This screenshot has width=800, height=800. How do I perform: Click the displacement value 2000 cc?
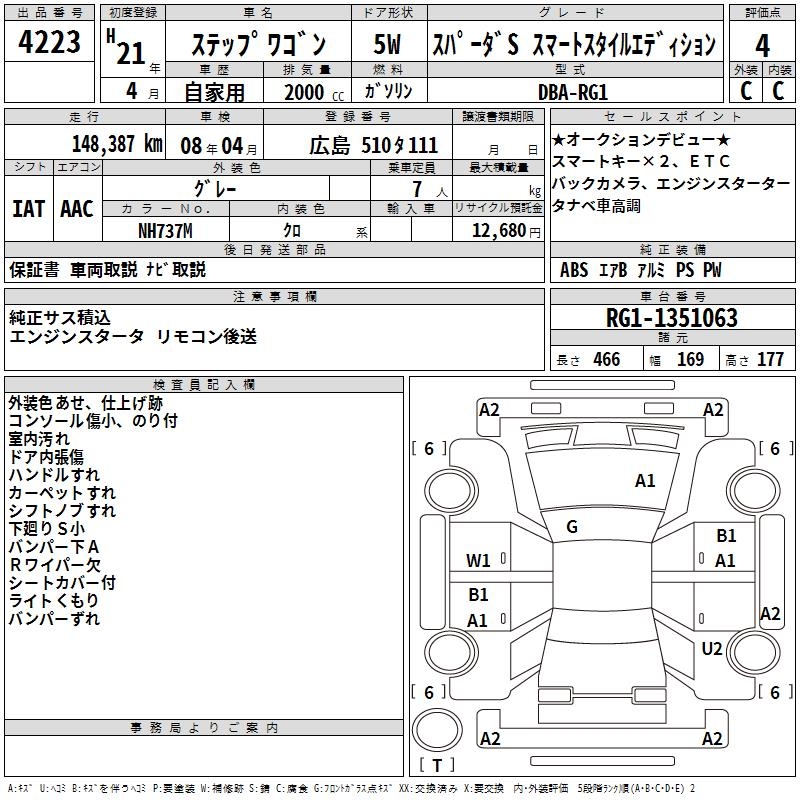[x=314, y=92]
